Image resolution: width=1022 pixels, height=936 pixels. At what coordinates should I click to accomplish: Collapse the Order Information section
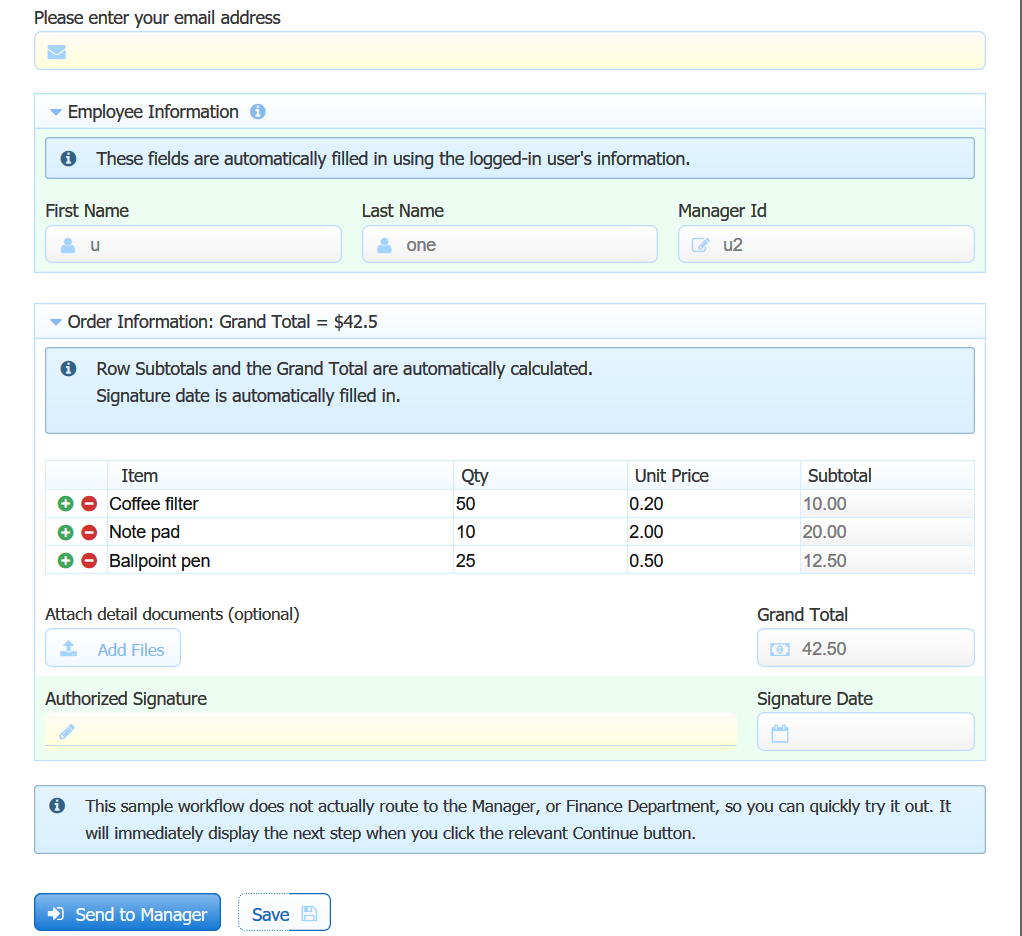click(x=56, y=322)
